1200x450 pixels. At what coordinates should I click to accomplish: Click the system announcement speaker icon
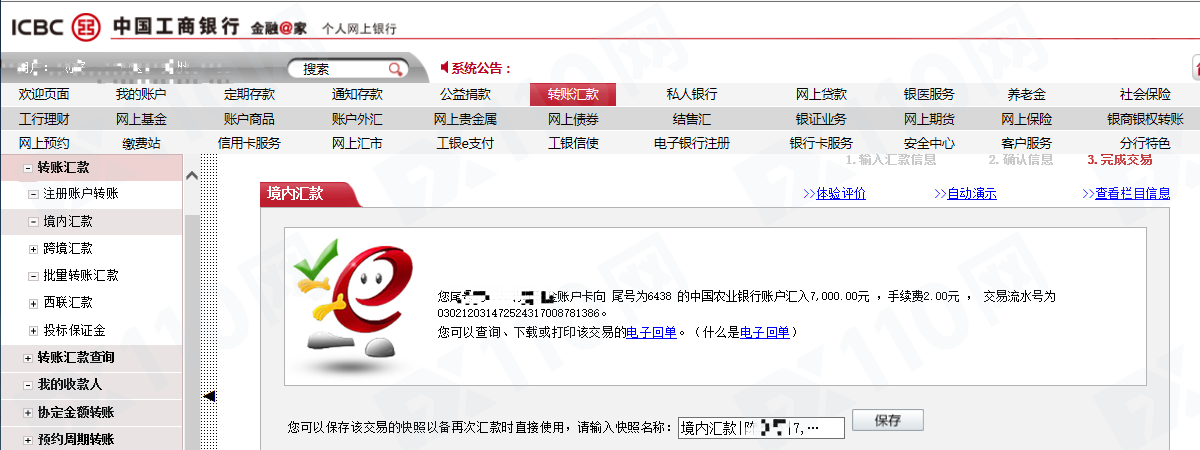pos(445,68)
